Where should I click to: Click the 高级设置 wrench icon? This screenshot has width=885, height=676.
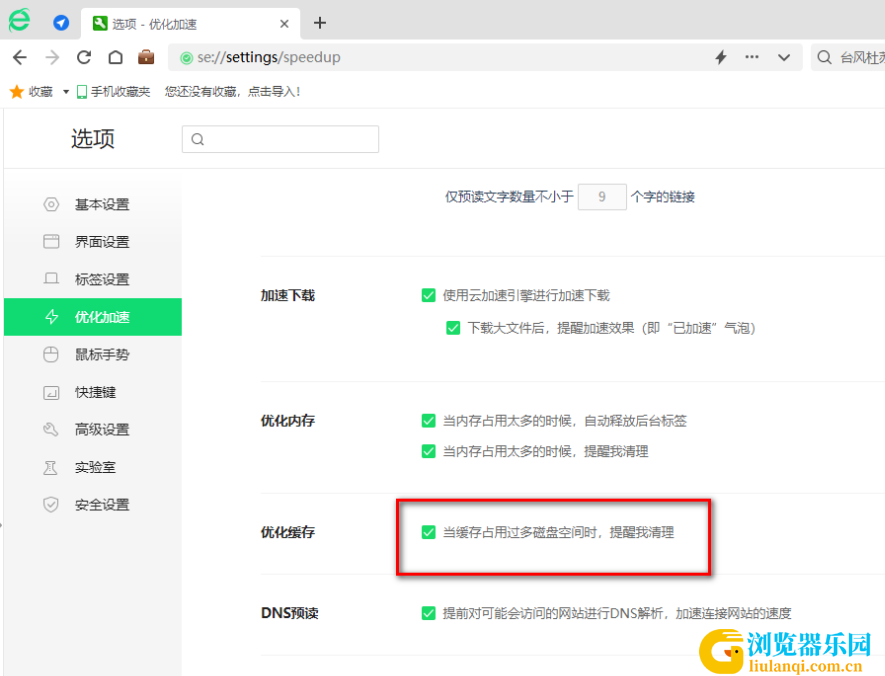point(51,429)
